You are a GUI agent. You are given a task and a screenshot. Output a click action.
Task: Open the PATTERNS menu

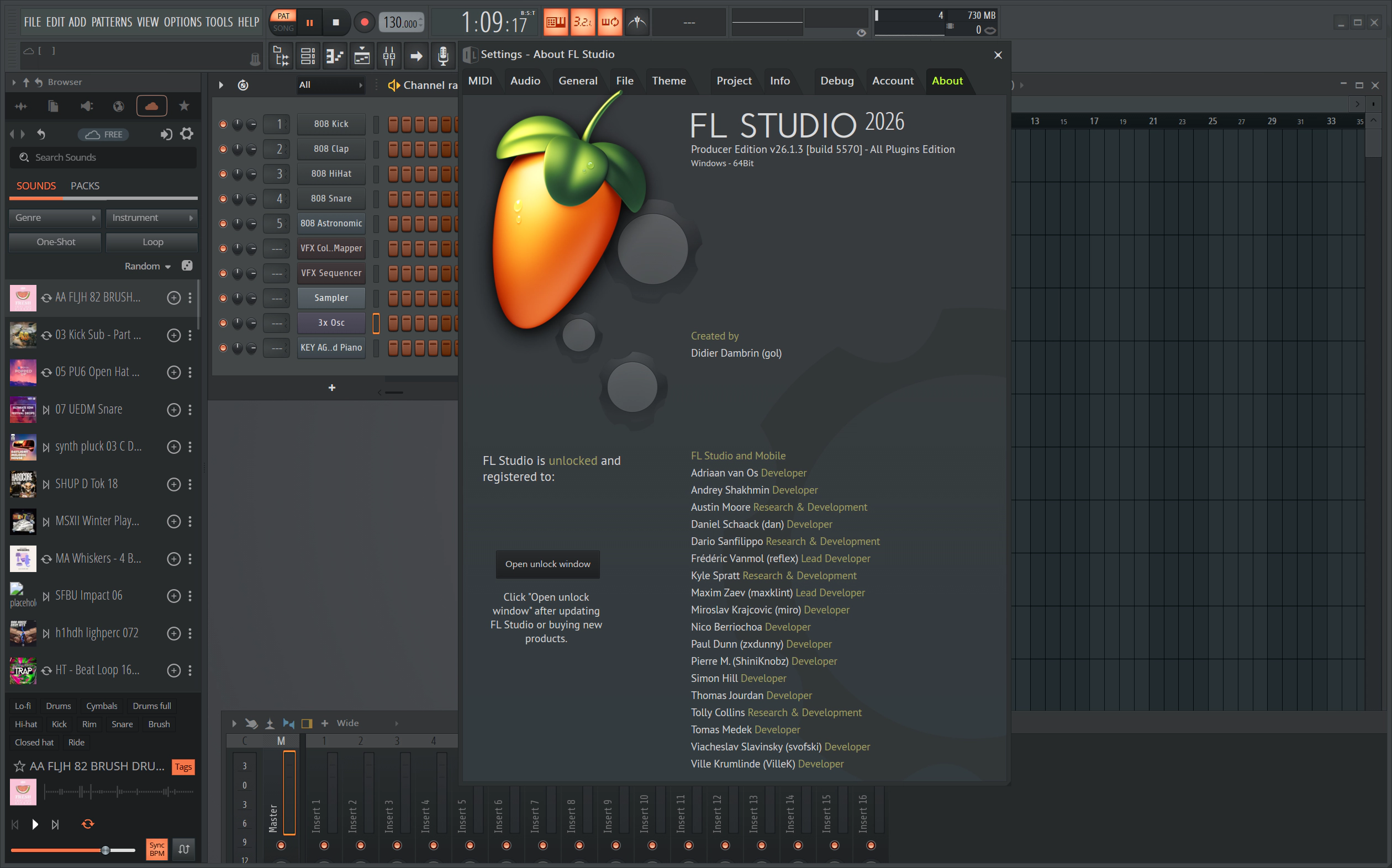[112, 22]
